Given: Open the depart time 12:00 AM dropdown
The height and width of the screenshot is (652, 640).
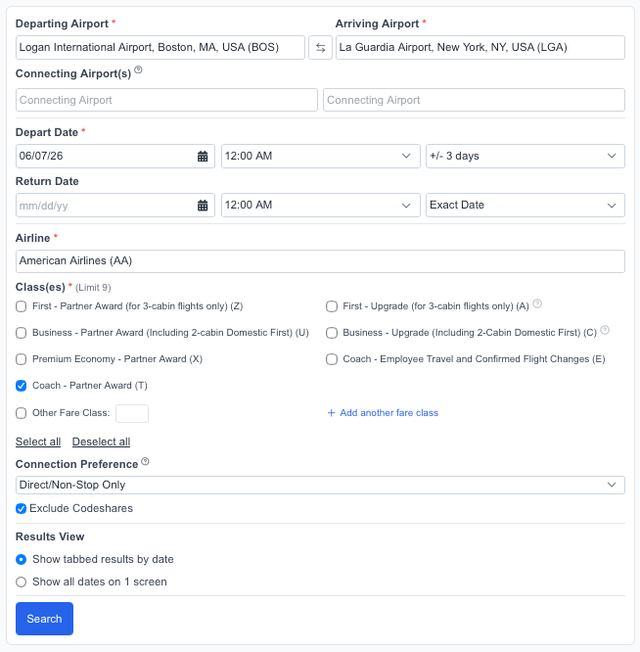Looking at the screenshot, I should click(x=321, y=156).
